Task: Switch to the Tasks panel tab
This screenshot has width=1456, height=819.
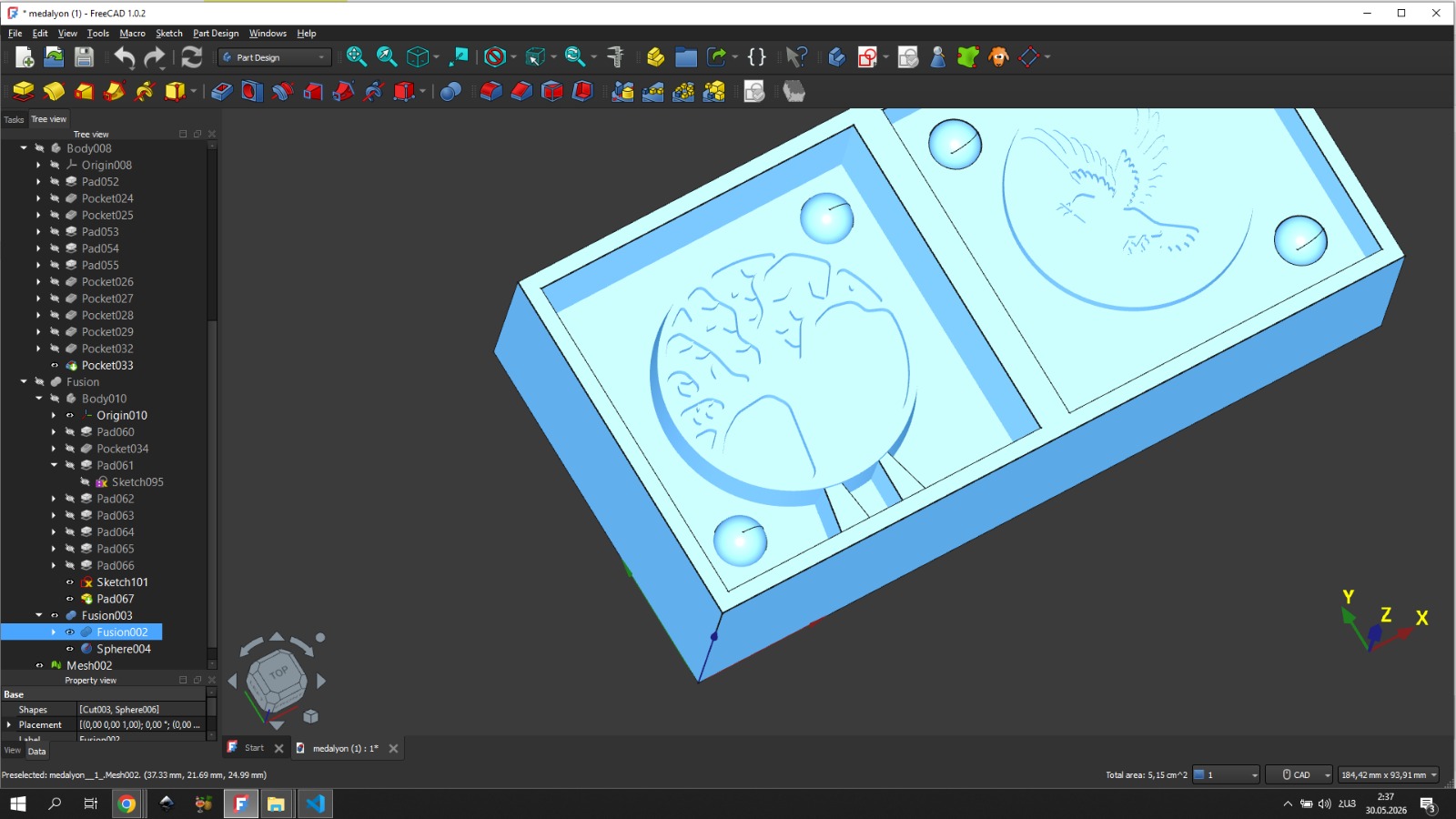Action: coord(14,119)
